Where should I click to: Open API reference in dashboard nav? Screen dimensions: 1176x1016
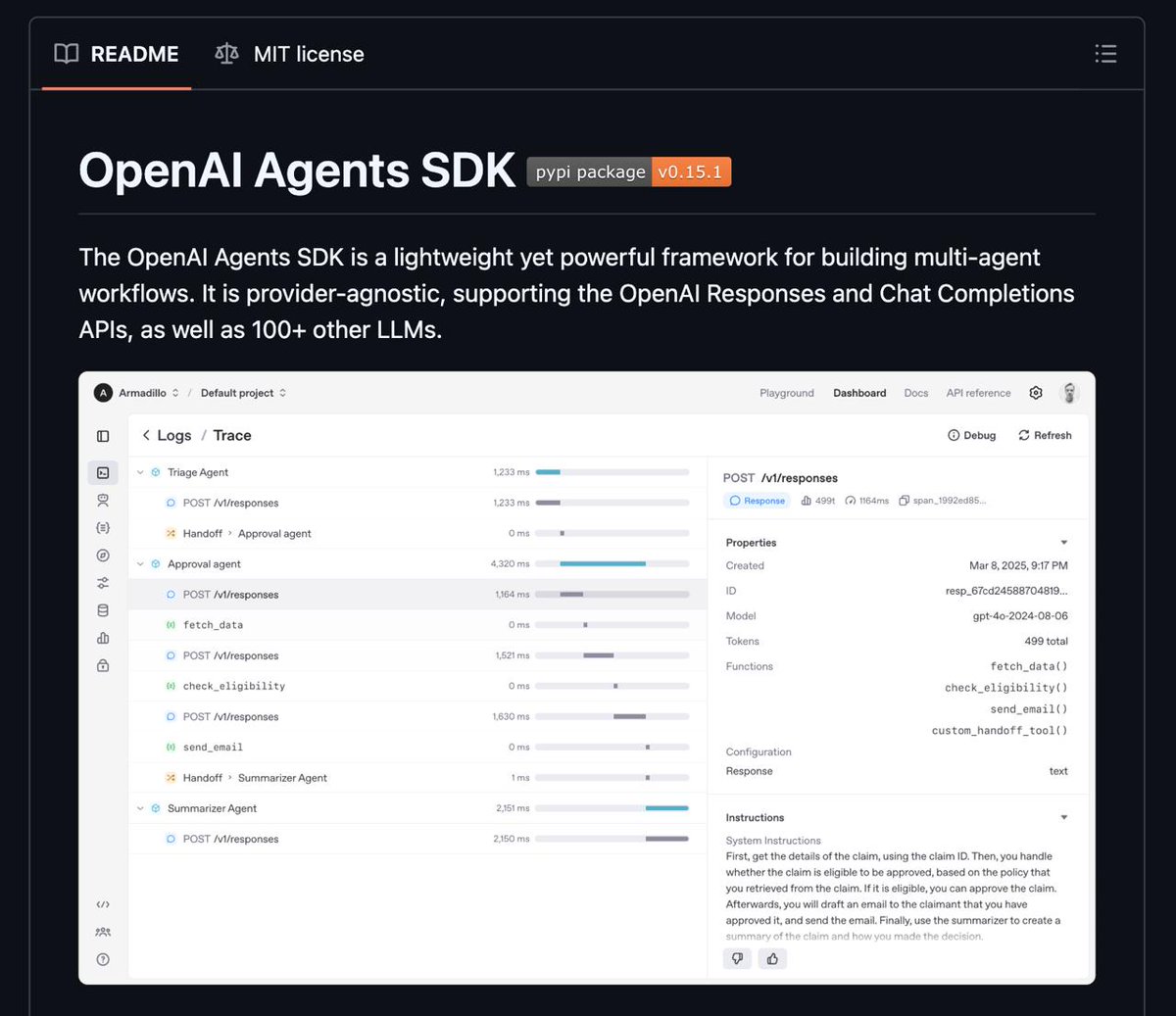[978, 393]
